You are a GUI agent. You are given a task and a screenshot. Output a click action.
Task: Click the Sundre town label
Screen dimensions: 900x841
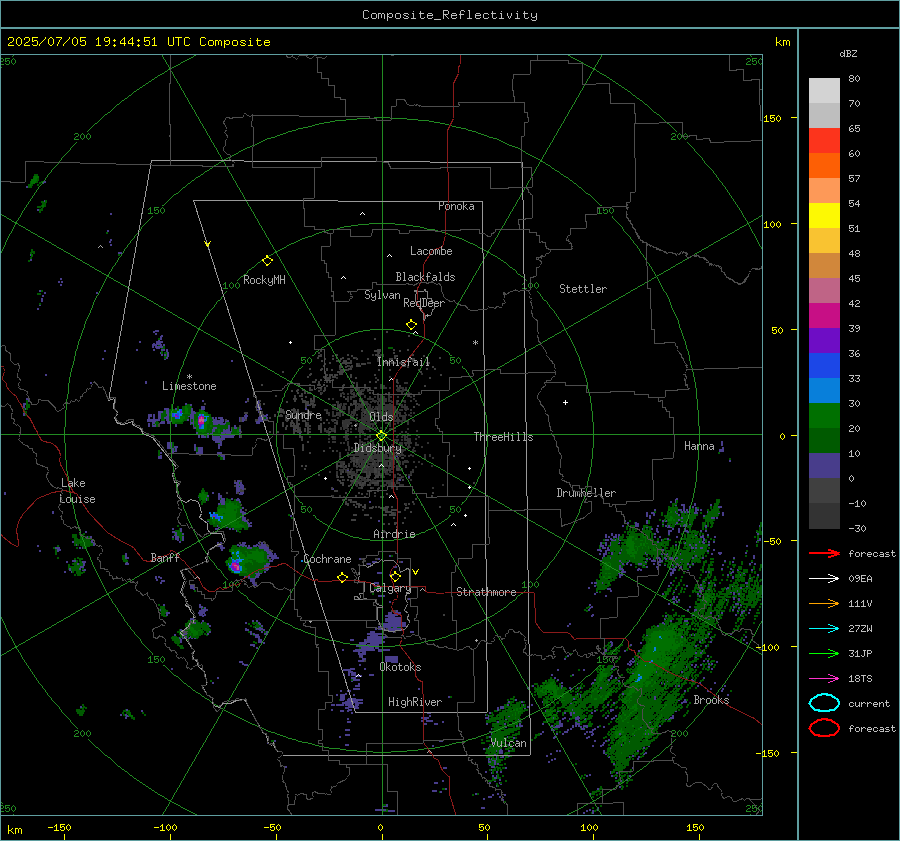[303, 414]
